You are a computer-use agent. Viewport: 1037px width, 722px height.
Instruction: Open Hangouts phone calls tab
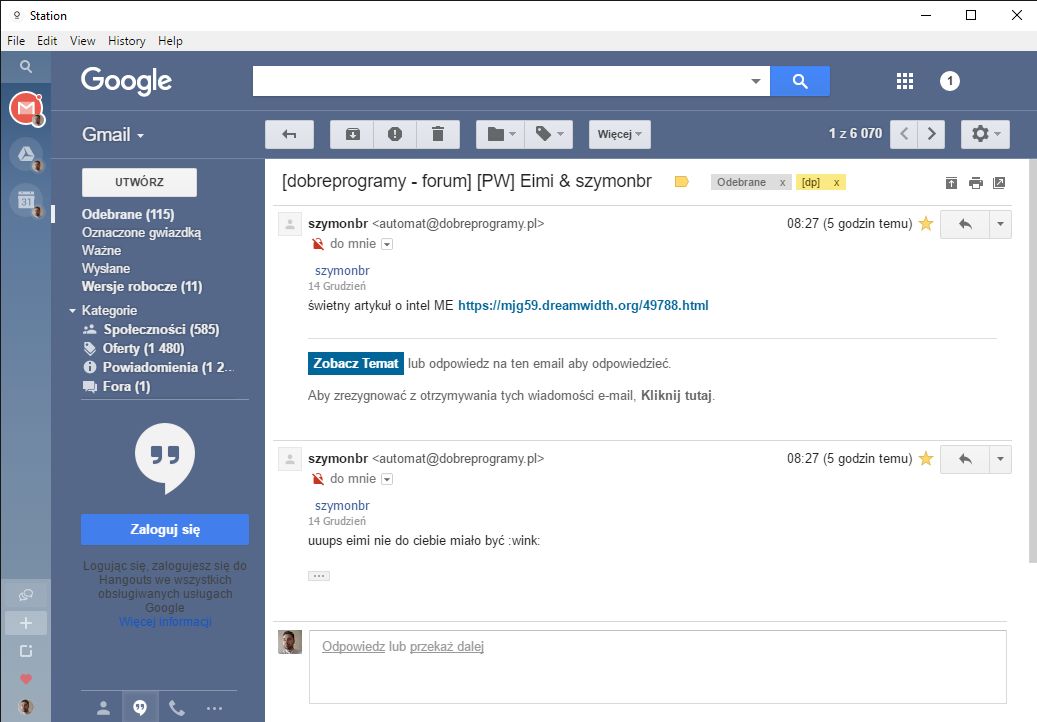(x=177, y=708)
